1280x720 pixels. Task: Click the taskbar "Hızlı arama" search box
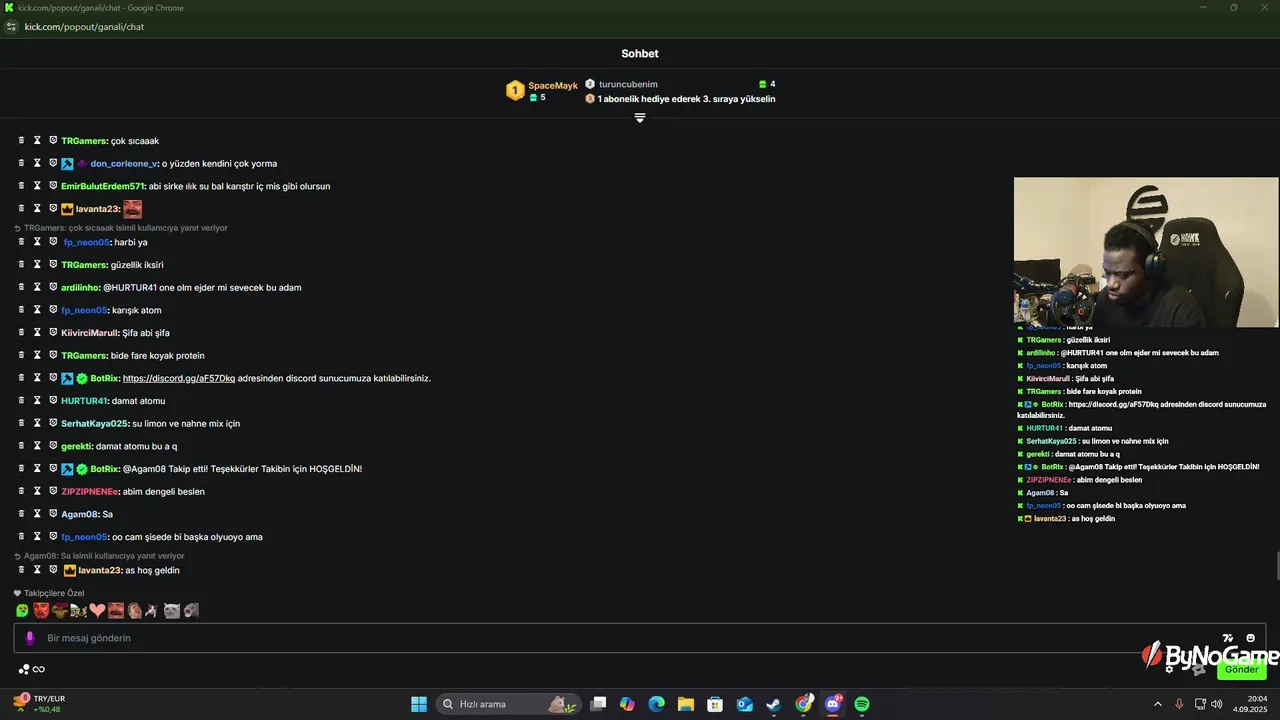point(509,704)
